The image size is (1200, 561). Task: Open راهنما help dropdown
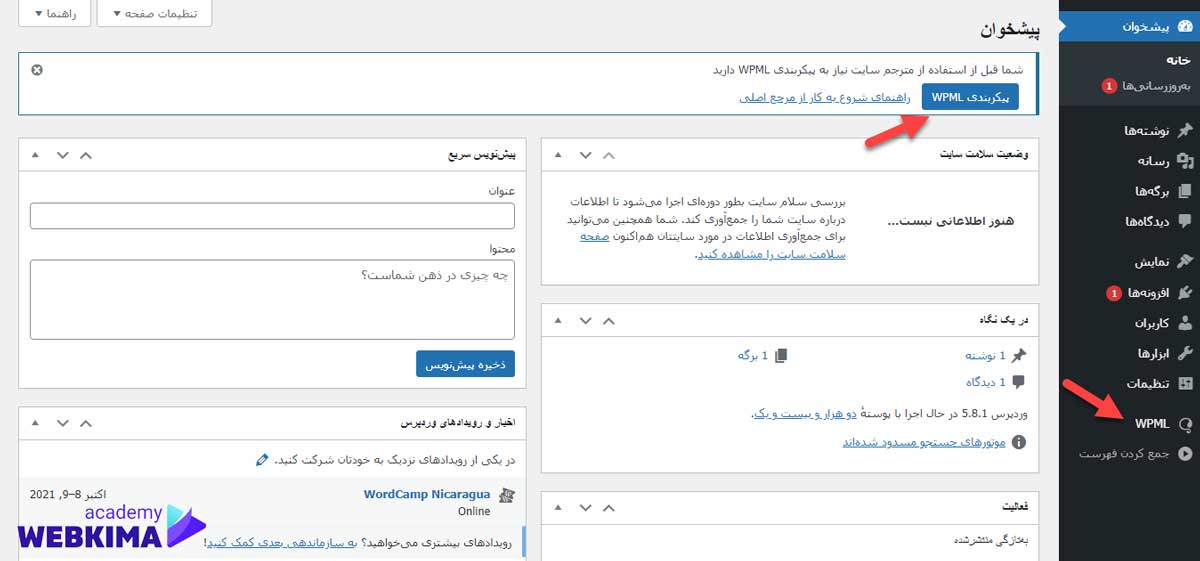(x=55, y=13)
